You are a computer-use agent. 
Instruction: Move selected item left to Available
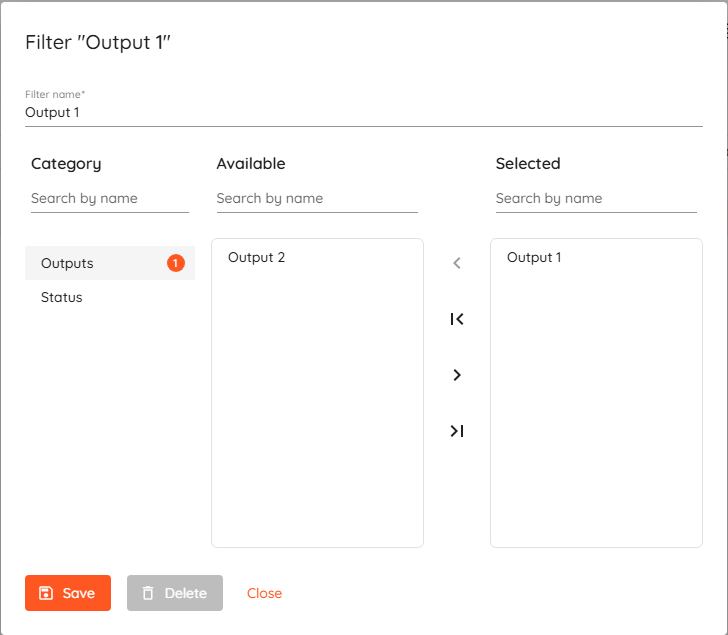(457, 263)
